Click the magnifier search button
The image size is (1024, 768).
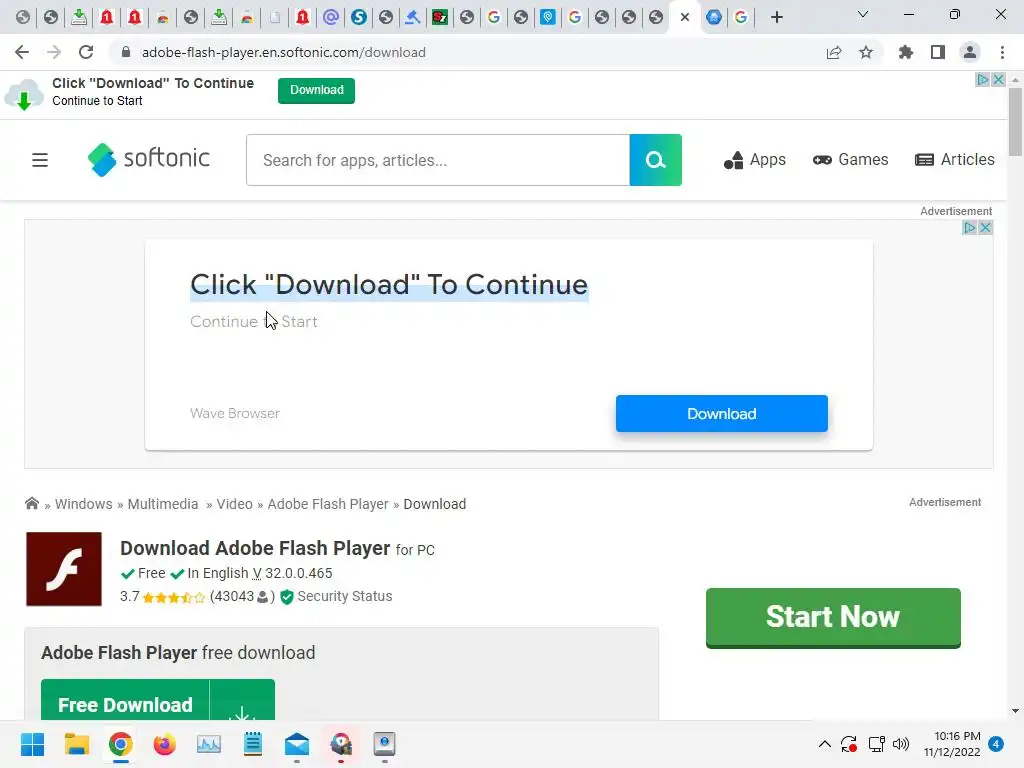tap(656, 160)
